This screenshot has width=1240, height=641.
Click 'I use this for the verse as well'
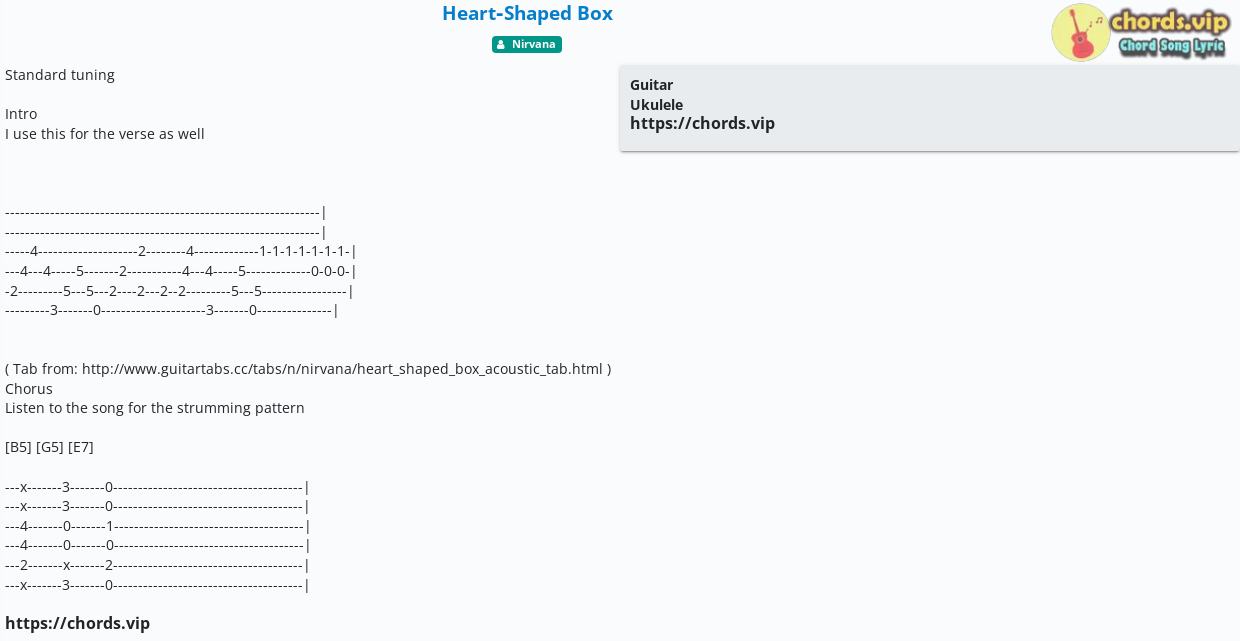pos(105,133)
